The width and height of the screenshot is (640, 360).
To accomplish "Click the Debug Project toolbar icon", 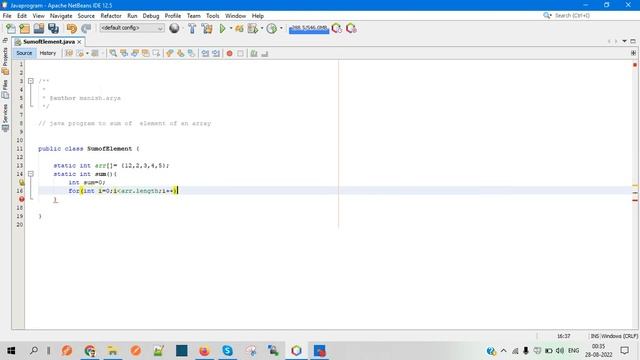I will [240, 28].
